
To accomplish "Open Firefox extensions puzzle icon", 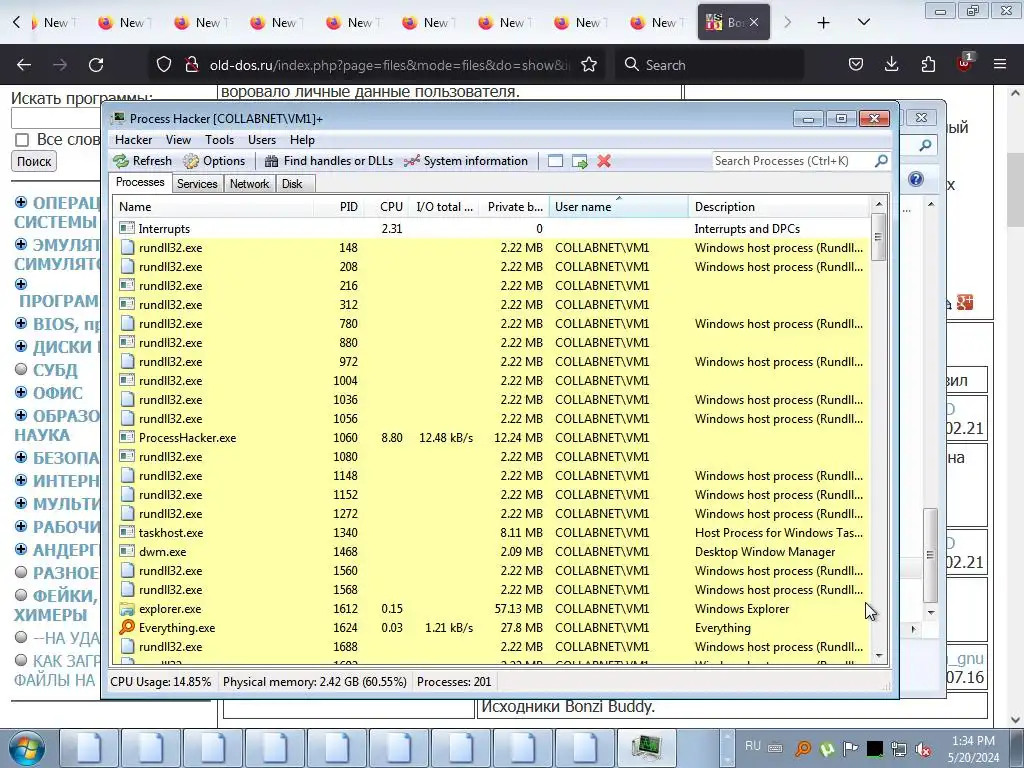I will point(928,65).
